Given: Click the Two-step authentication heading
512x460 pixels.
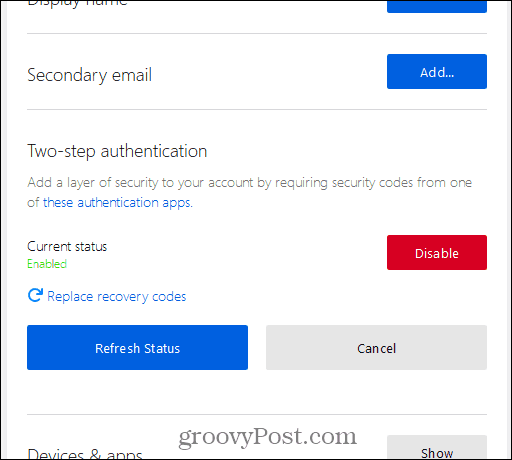Looking at the screenshot, I should click(x=117, y=151).
